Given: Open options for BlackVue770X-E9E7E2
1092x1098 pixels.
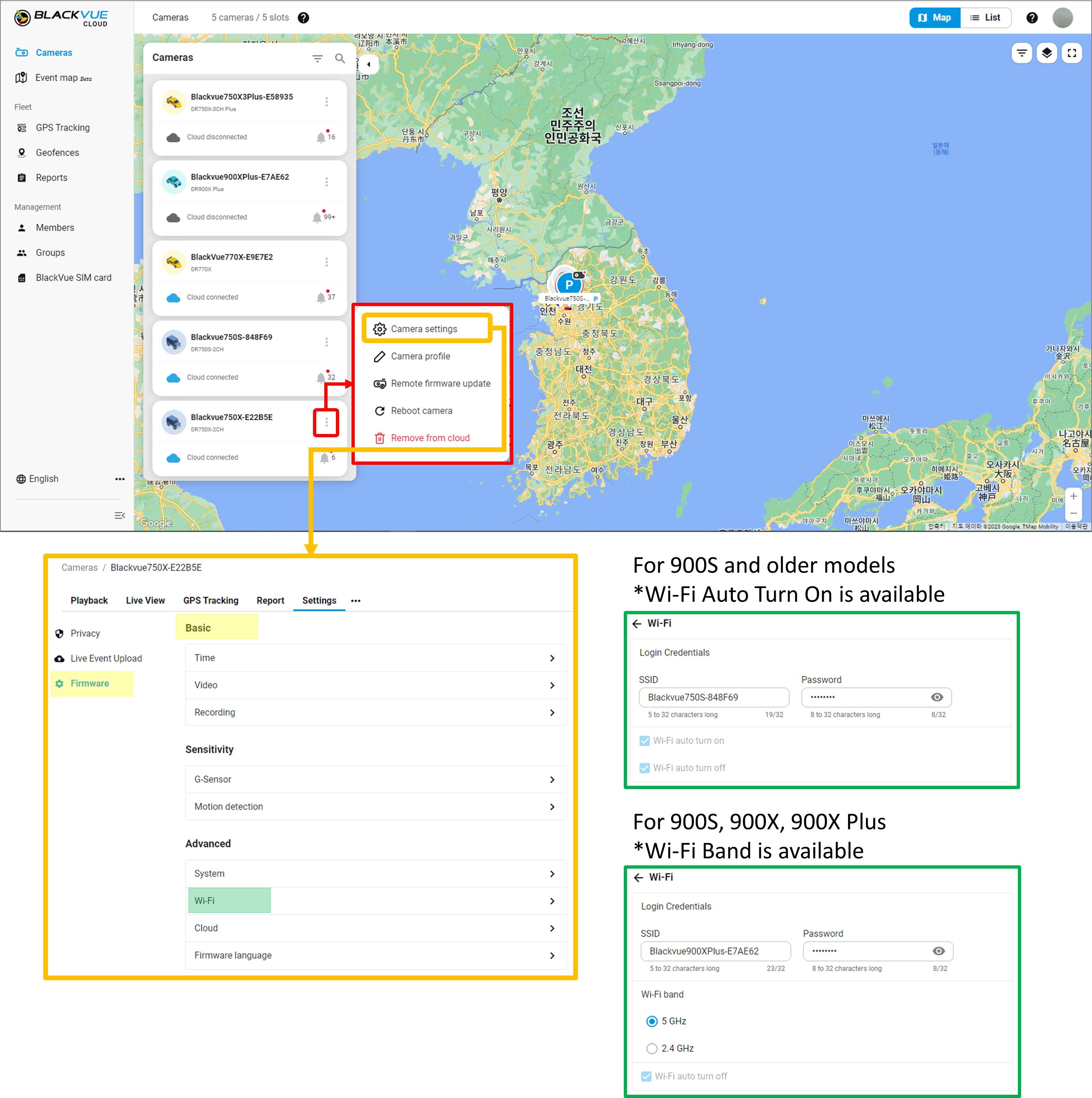Looking at the screenshot, I should [326, 262].
